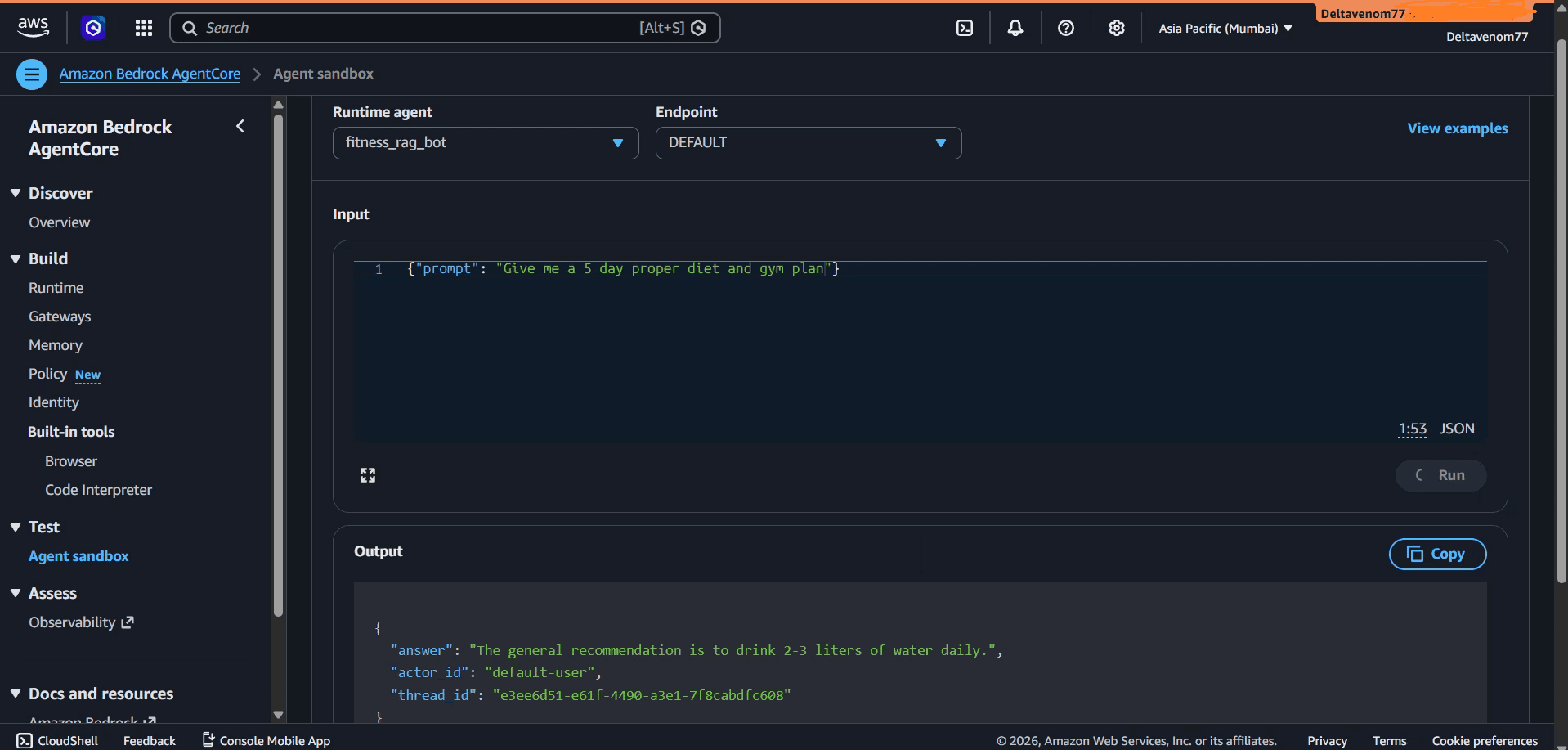Follow the Amazon Bedrock AgentCore breadcrumb link
1568x750 pixels.
tap(150, 74)
